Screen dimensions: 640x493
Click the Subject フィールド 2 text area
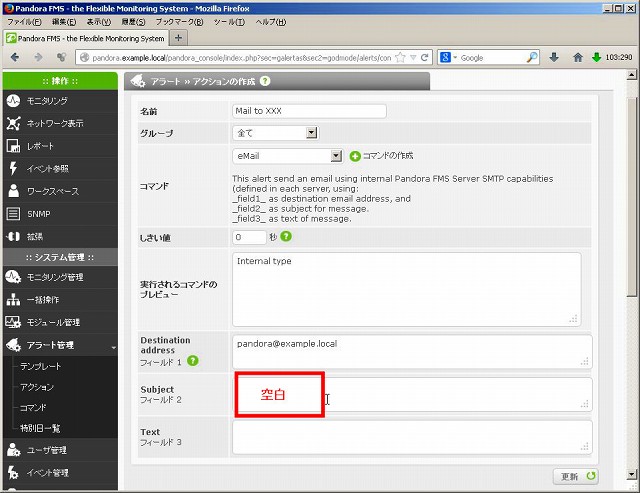click(412, 395)
